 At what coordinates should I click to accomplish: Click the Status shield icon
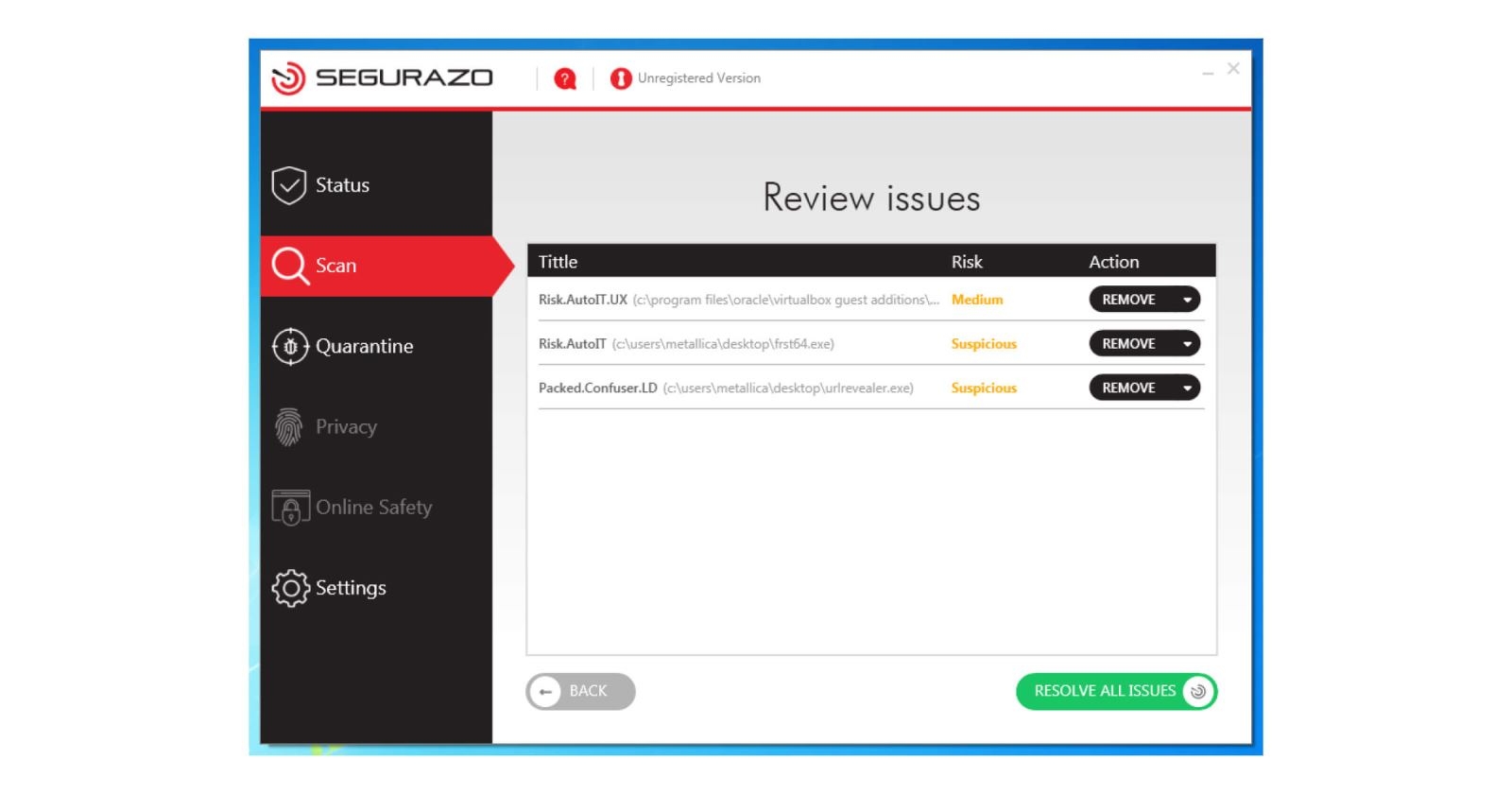pyautogui.click(x=289, y=185)
